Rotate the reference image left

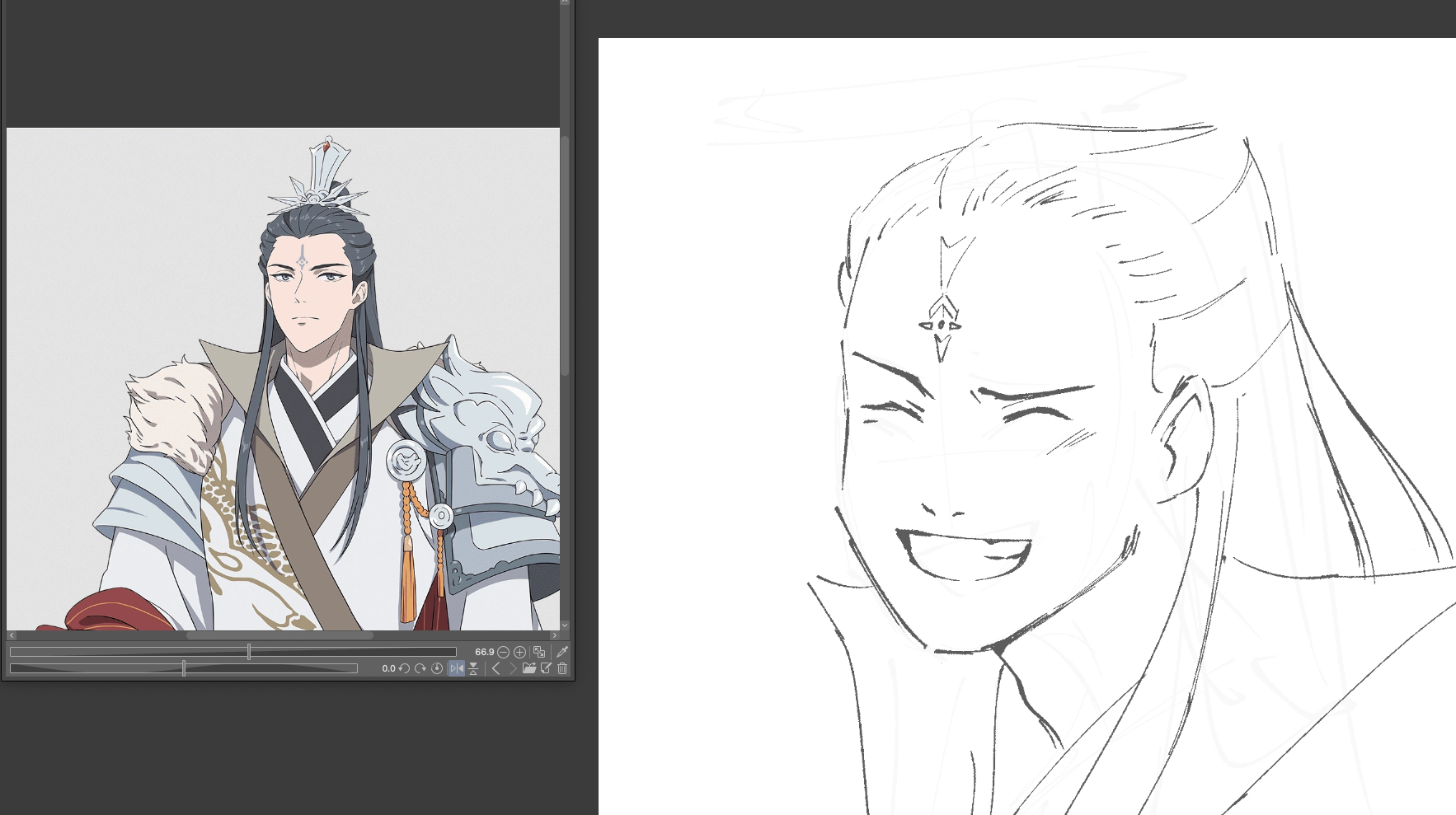pos(404,668)
